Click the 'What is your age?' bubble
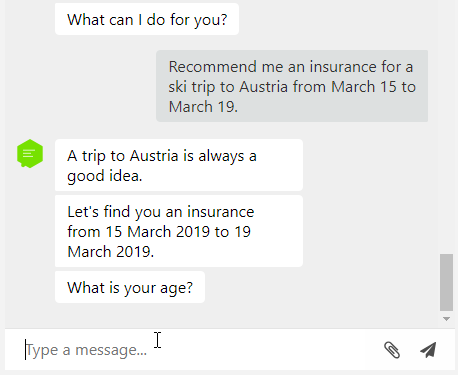 [x=130, y=287]
